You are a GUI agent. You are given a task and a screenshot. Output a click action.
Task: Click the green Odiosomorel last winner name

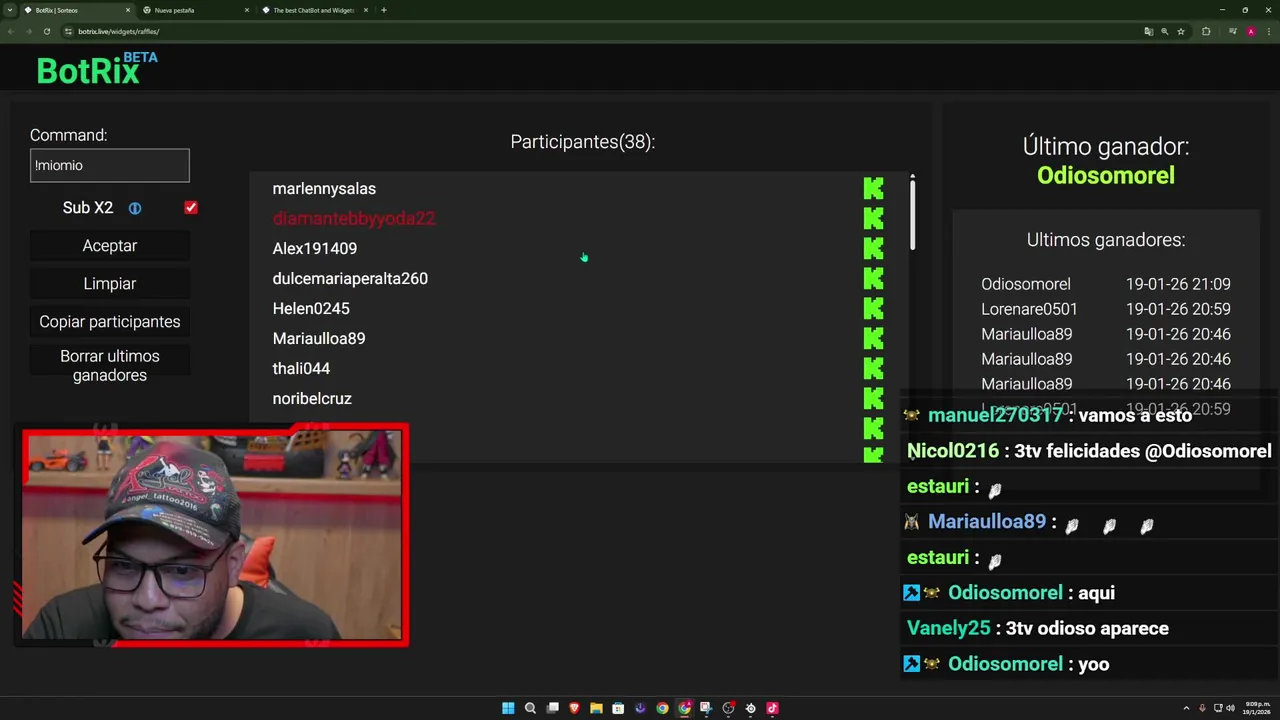point(1106,176)
